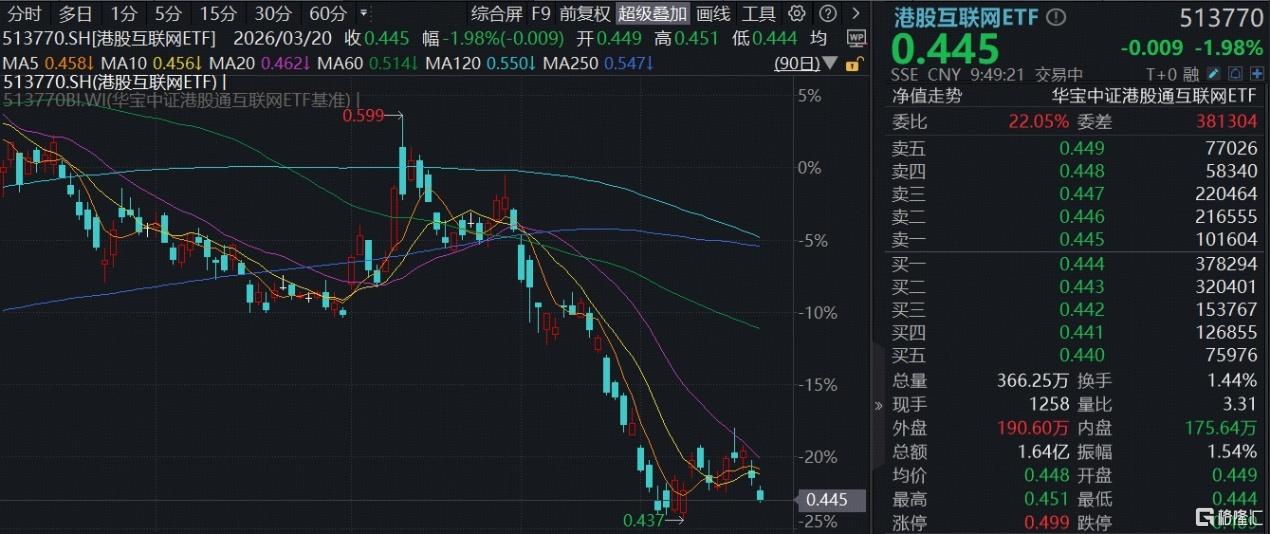Select the 1分 period tab

pyautogui.click(x=124, y=14)
